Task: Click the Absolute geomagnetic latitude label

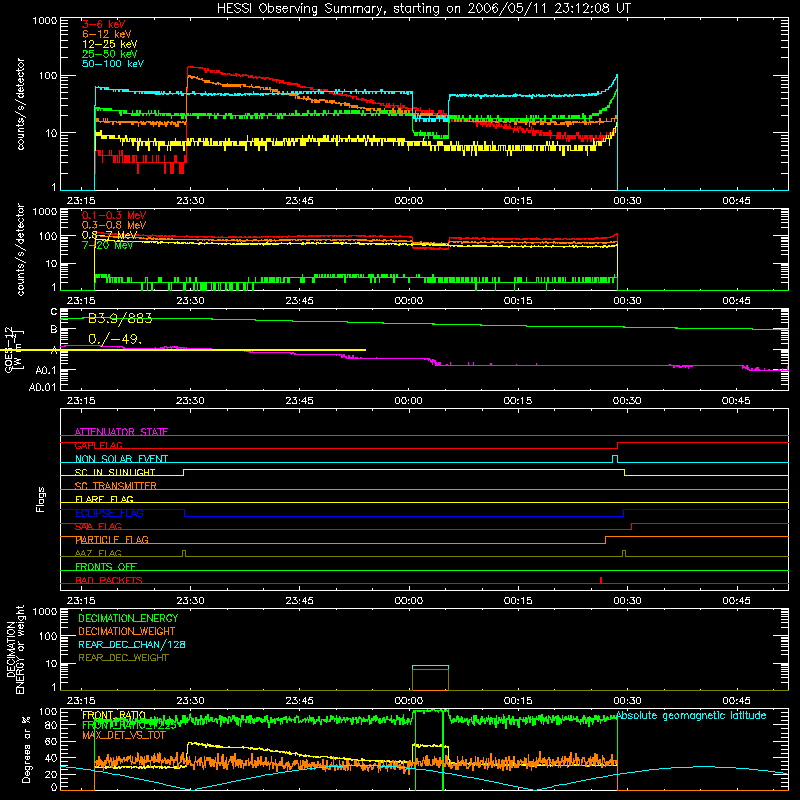Action: pyautogui.click(x=691, y=715)
